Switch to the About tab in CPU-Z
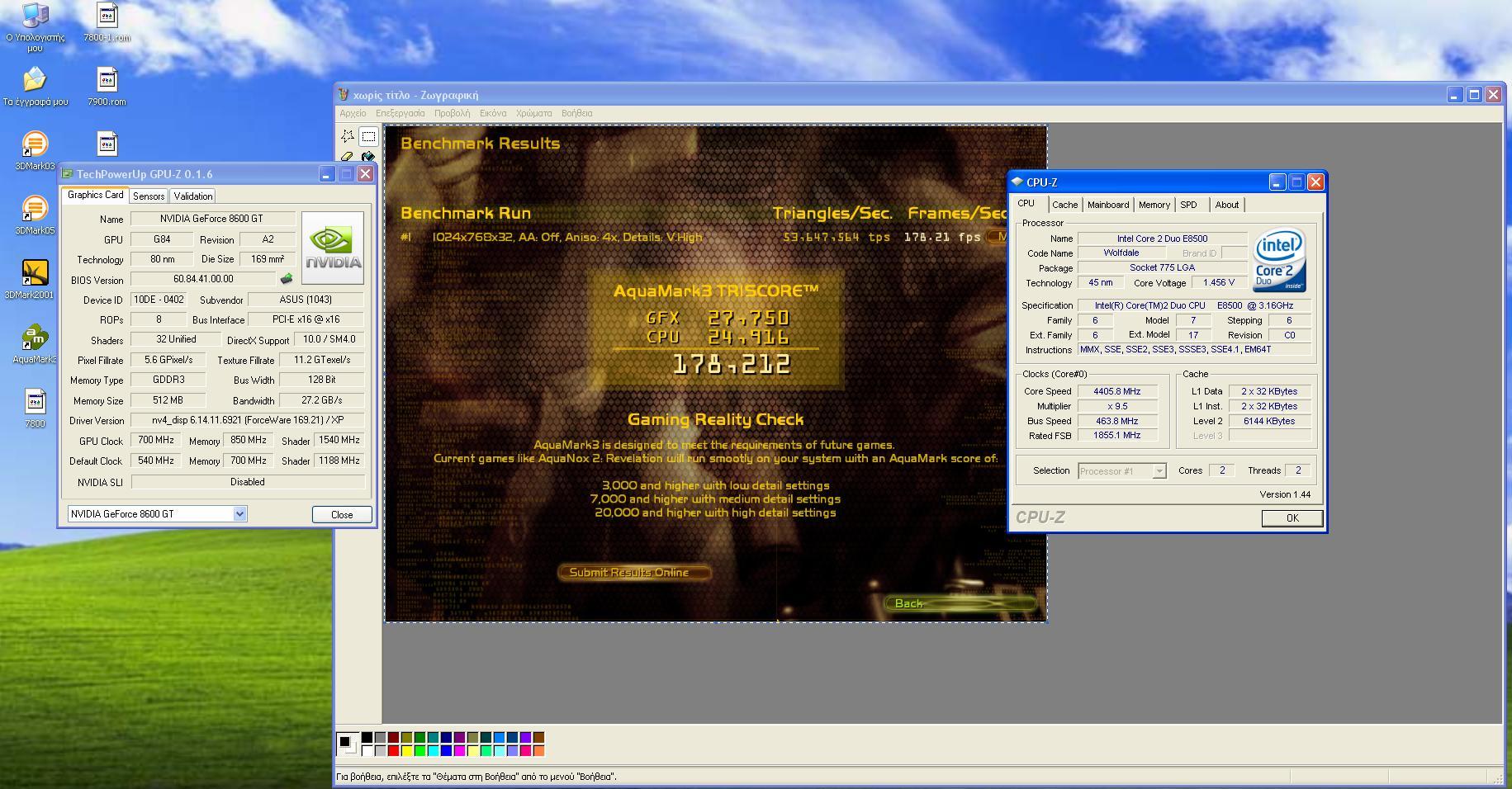 pyautogui.click(x=1227, y=205)
